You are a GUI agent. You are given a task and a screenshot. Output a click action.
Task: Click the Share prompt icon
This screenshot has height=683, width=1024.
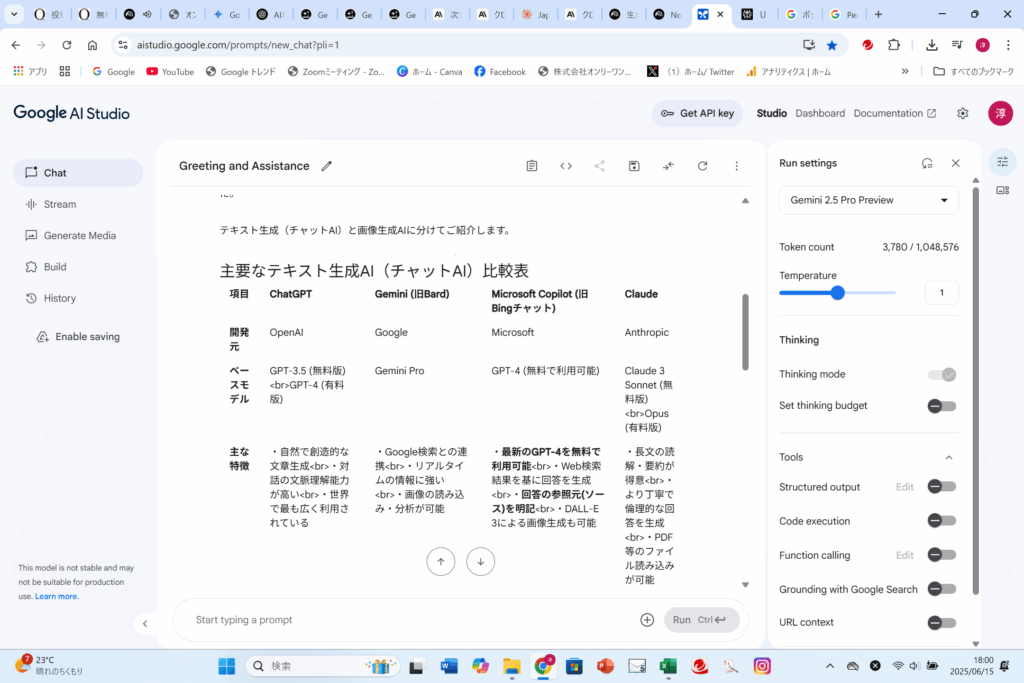[600, 166]
